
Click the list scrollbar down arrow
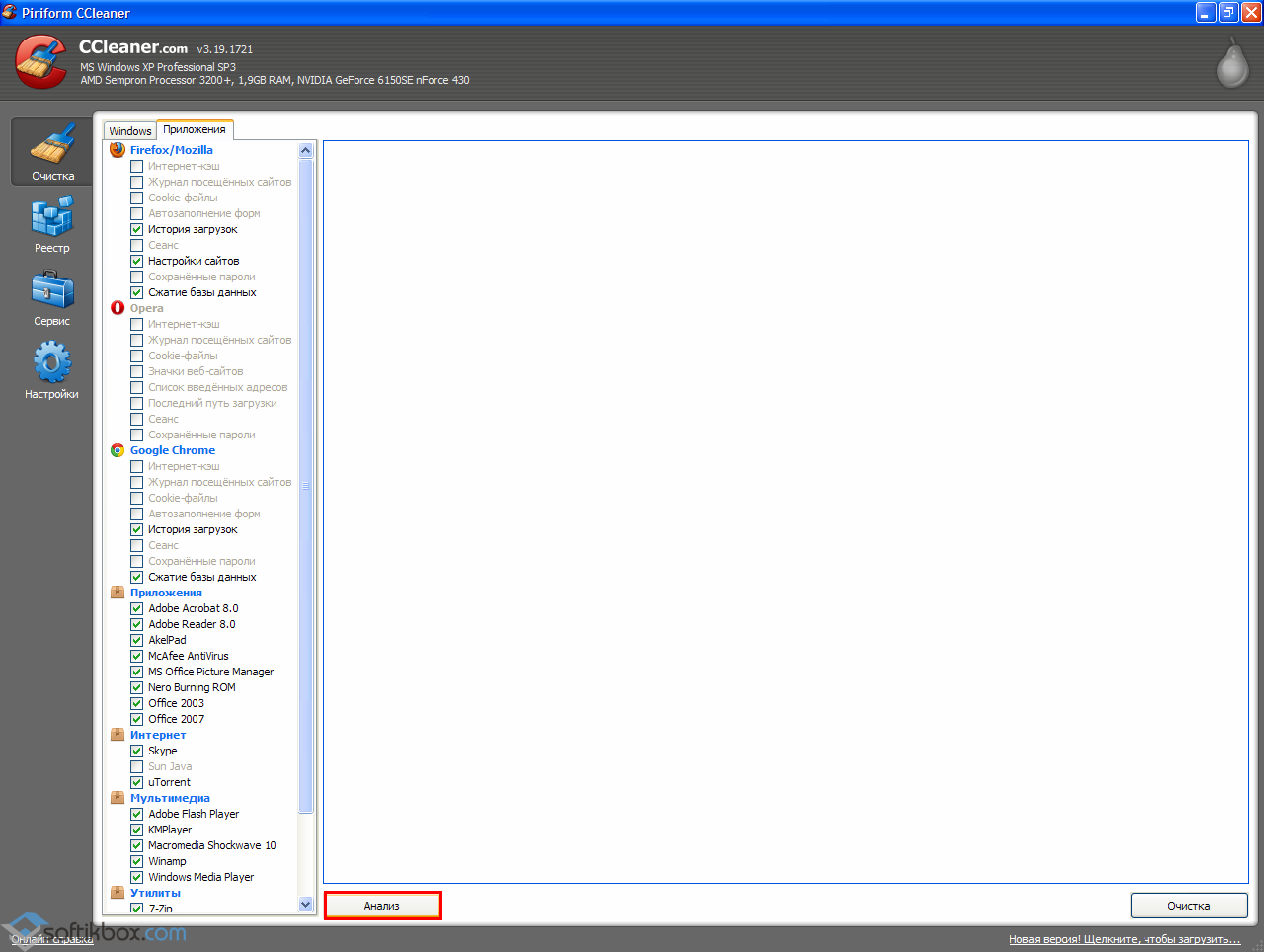coord(305,904)
